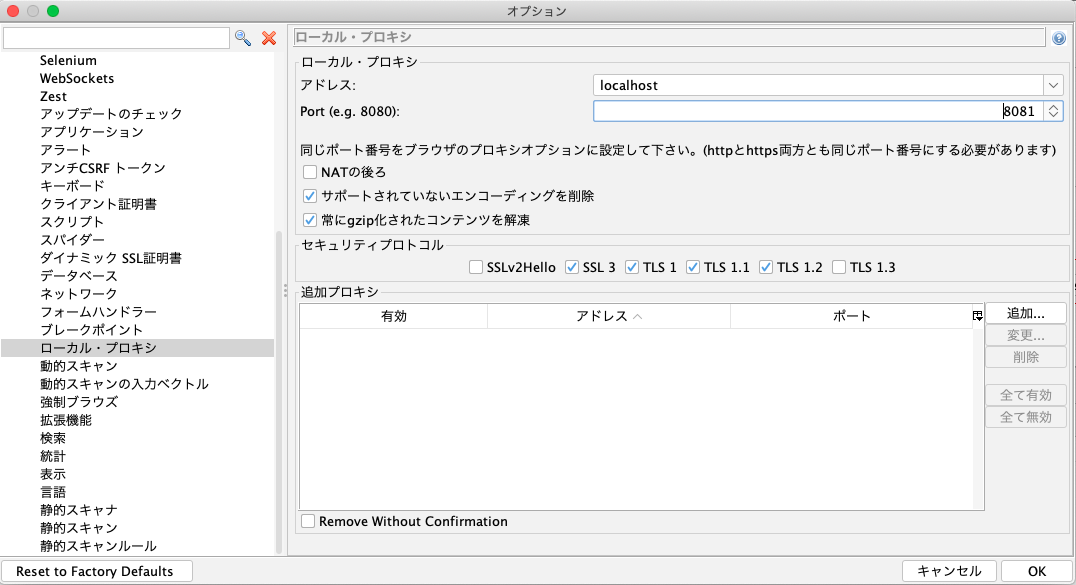Viewport: 1076px width, 585px height.
Task: Open 静的スキャンルール options
Action: pyautogui.click(x=98, y=546)
